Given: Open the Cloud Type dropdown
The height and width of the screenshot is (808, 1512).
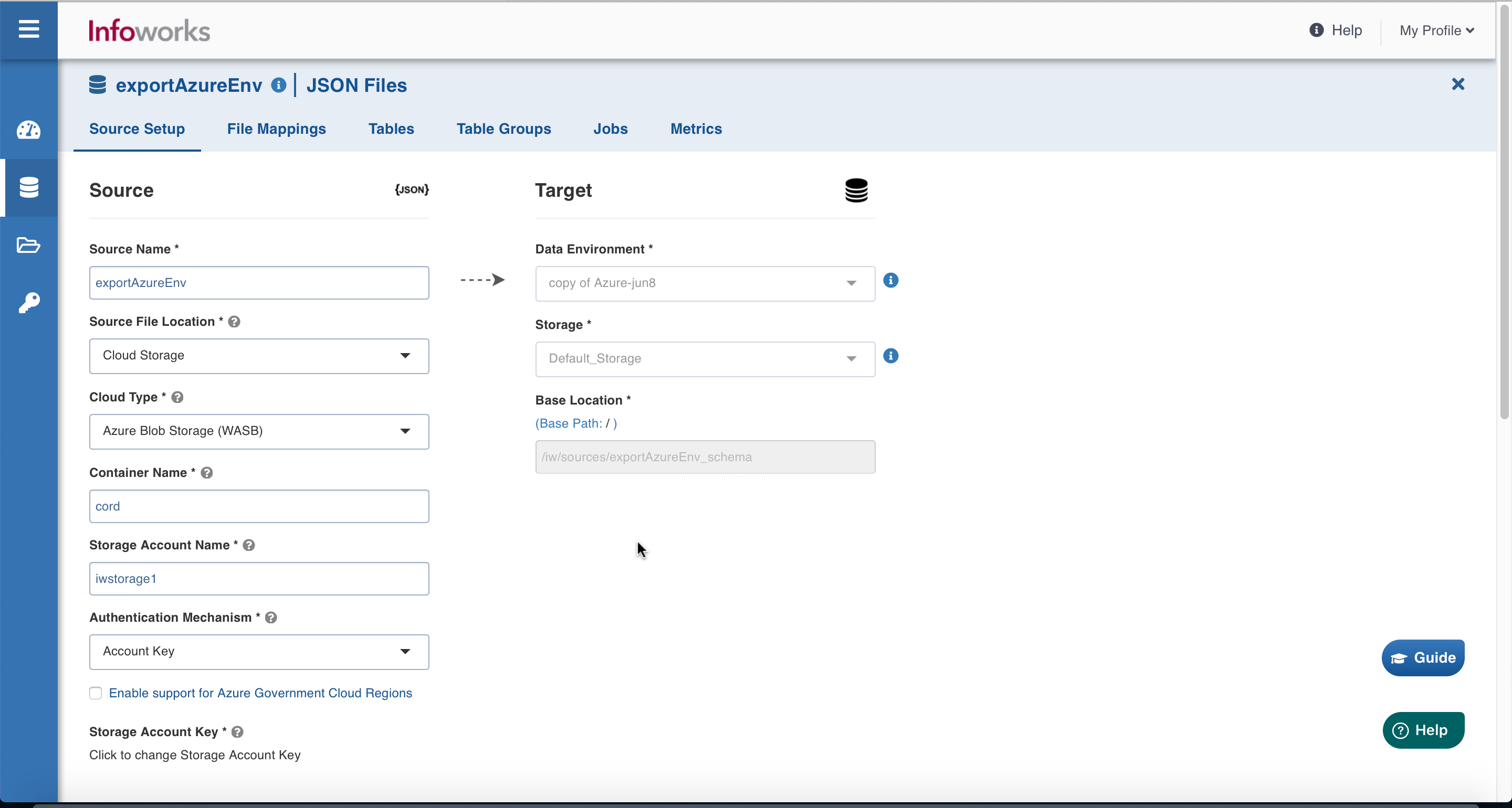Looking at the screenshot, I should [259, 431].
